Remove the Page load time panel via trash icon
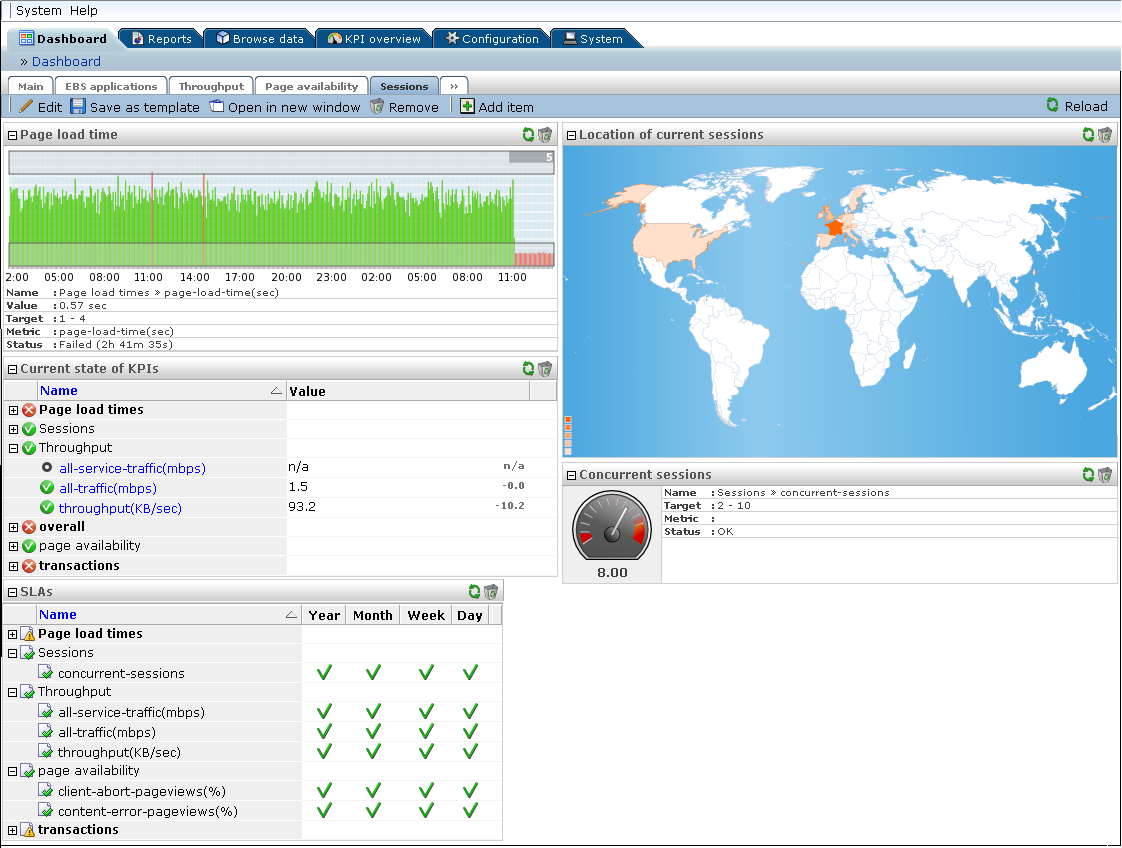This screenshot has width=1122, height=848. (545, 135)
